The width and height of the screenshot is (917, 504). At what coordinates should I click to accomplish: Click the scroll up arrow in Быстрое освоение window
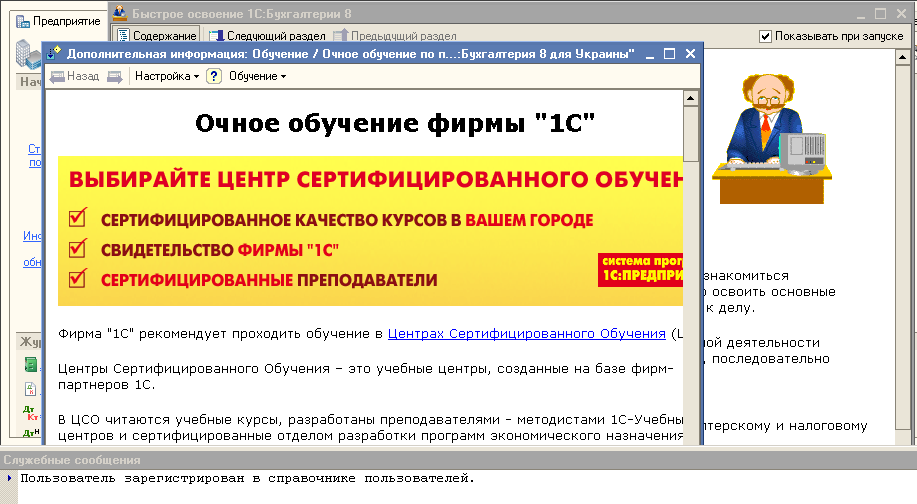point(902,57)
